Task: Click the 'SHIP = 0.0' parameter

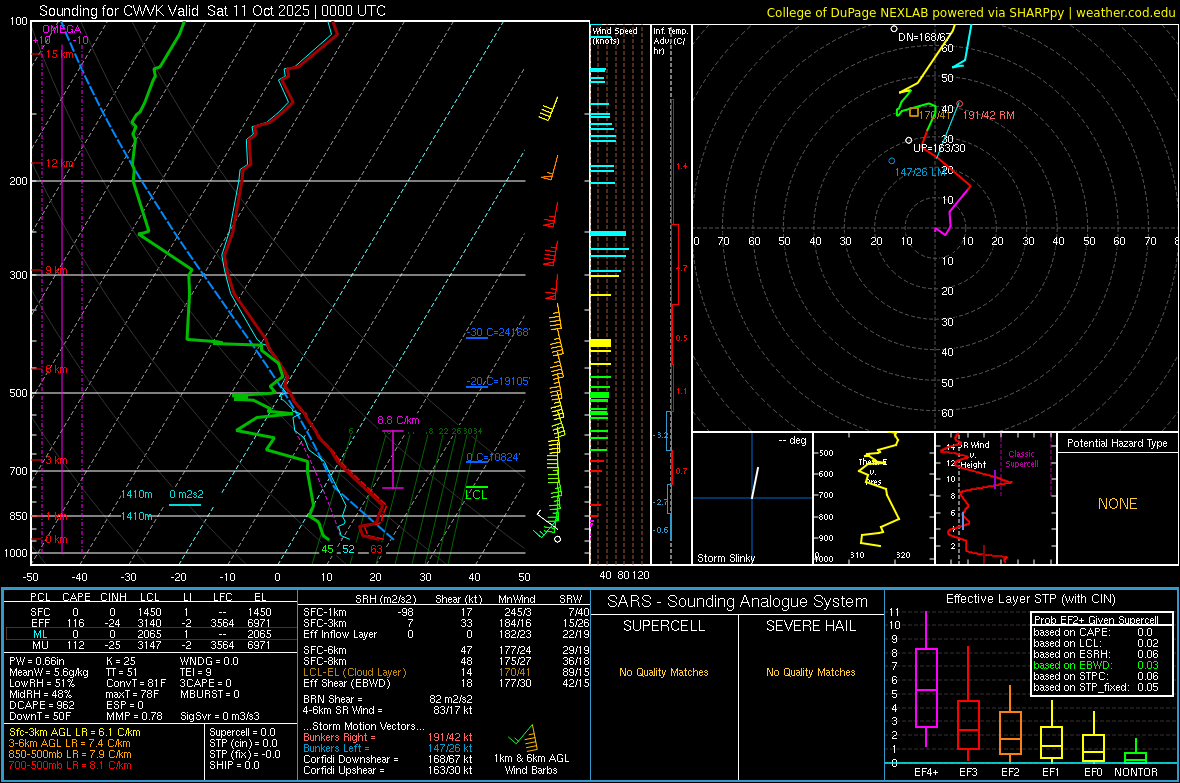Action: [x=235, y=765]
